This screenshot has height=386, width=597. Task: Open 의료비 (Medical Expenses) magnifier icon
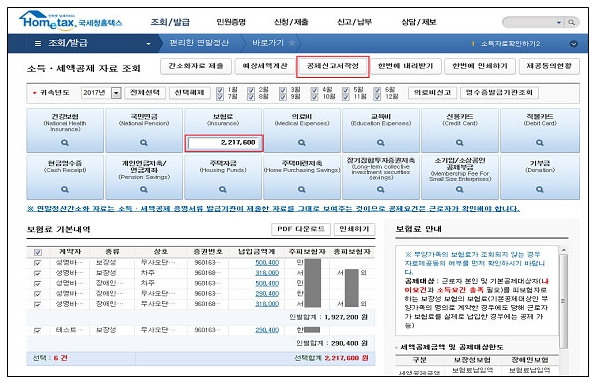pos(302,143)
